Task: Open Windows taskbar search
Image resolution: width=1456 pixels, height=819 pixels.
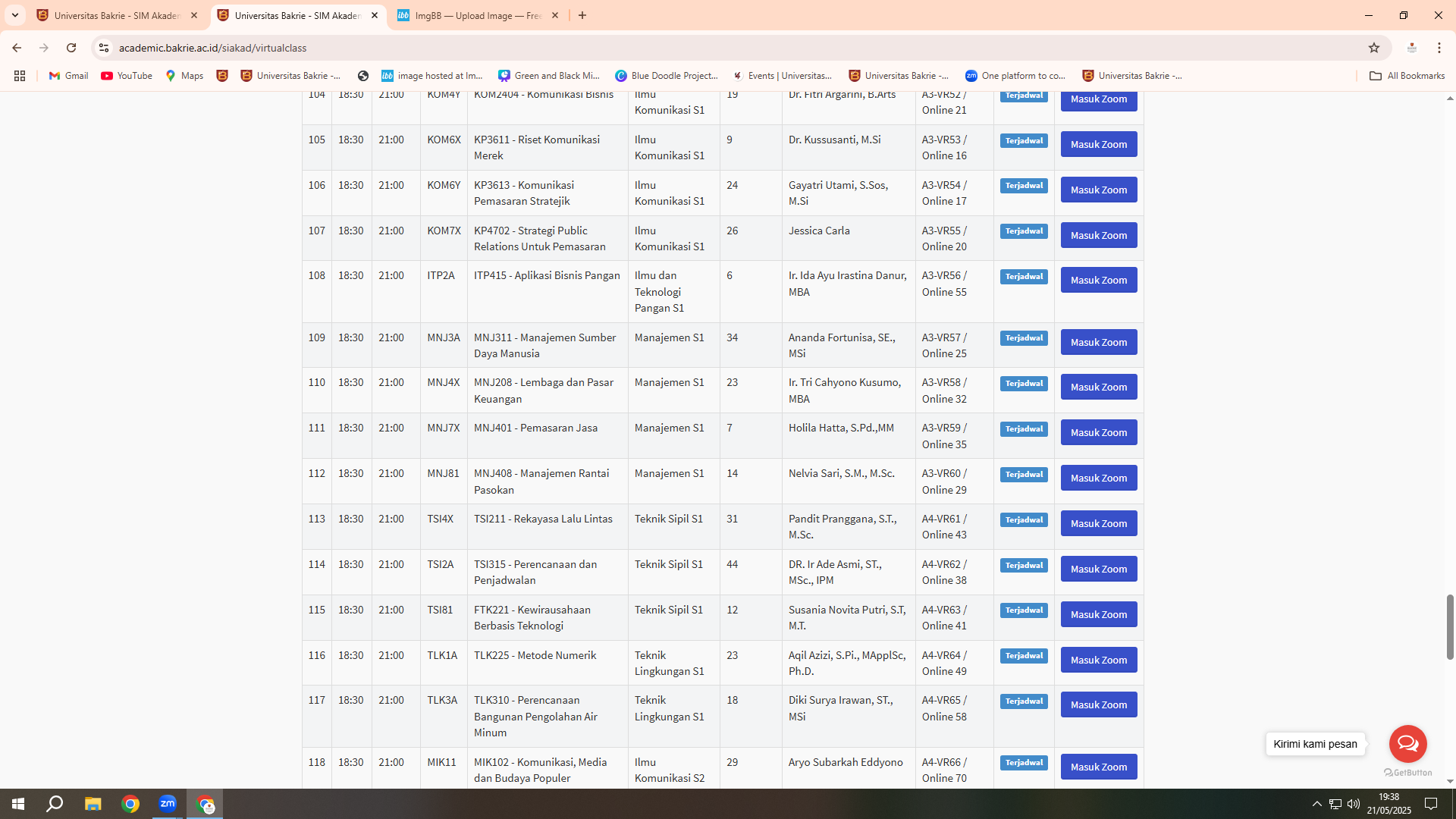Action: 55,804
